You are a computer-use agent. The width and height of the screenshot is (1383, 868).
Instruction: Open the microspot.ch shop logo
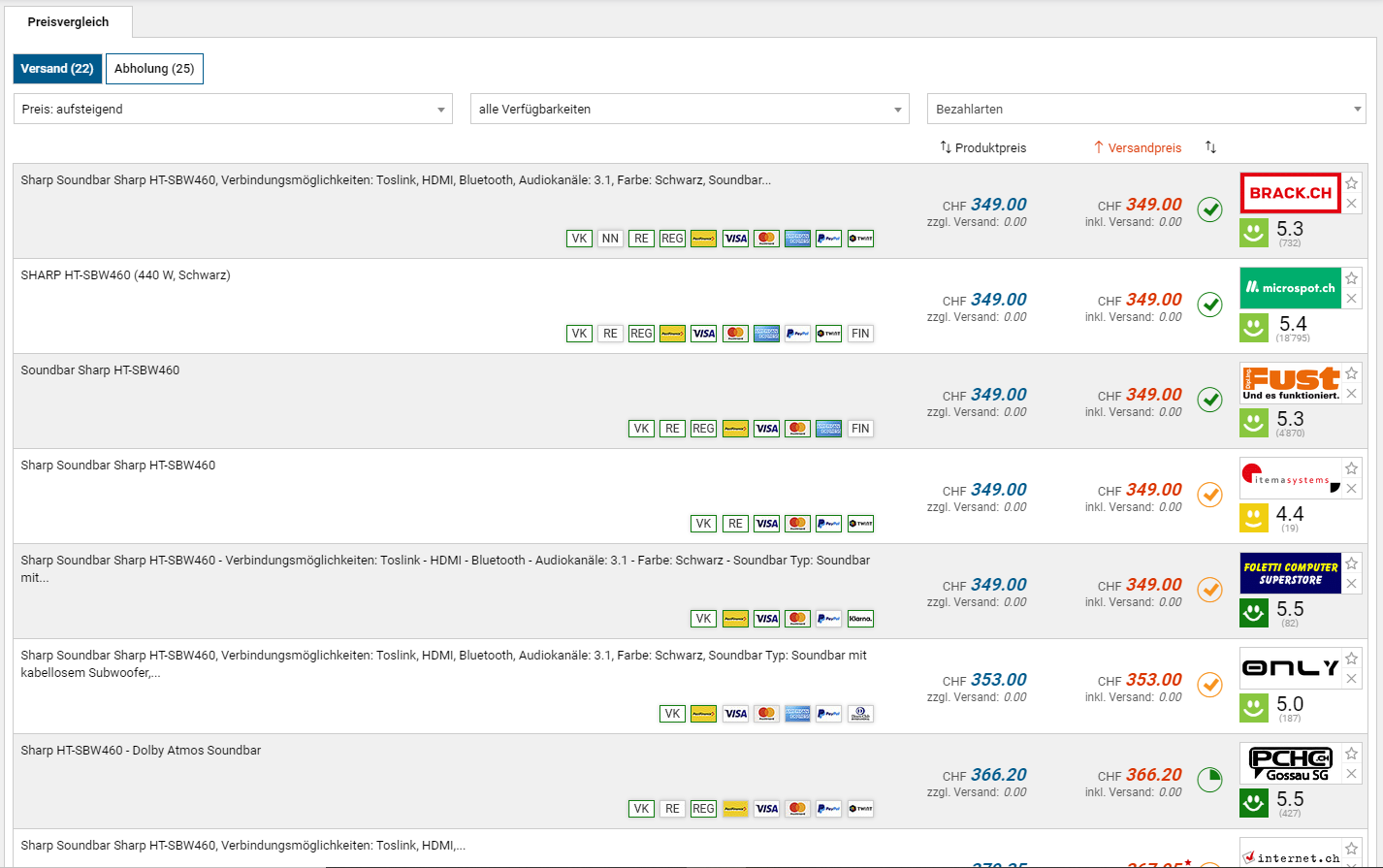[1290, 288]
